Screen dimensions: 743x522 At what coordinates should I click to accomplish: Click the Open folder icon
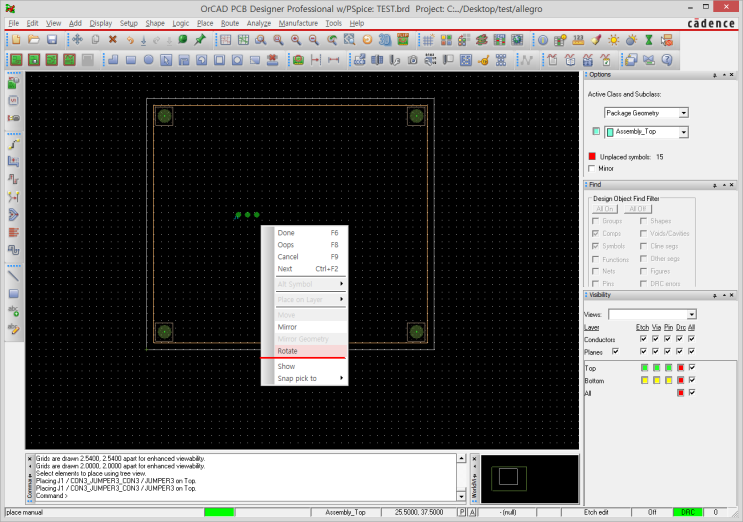coord(34,40)
